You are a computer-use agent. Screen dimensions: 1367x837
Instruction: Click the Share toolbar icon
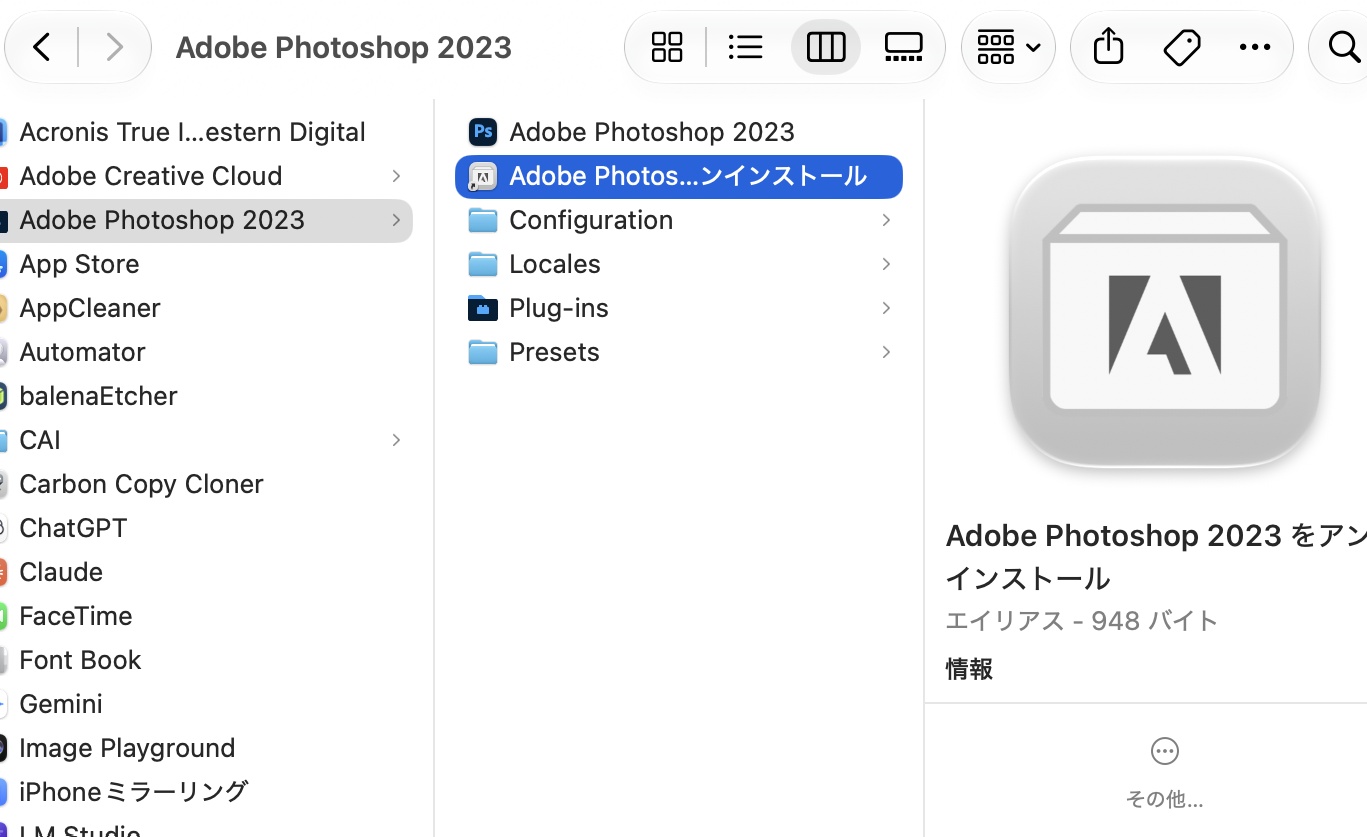coord(1108,47)
